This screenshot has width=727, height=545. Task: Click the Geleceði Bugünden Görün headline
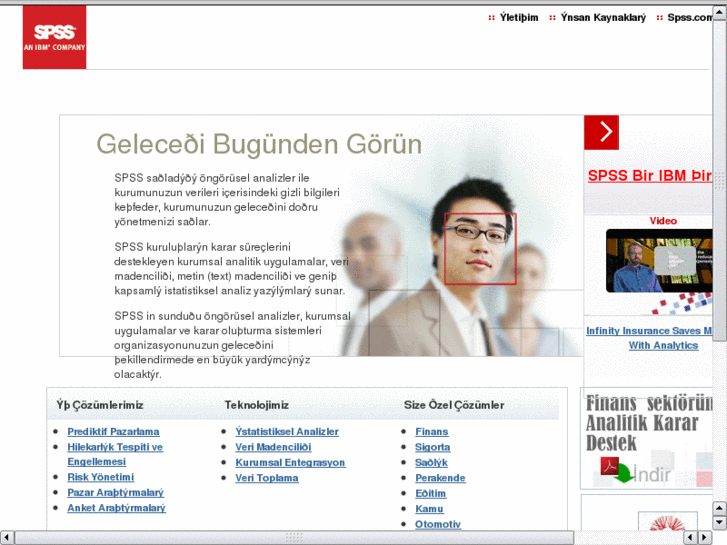[259, 144]
